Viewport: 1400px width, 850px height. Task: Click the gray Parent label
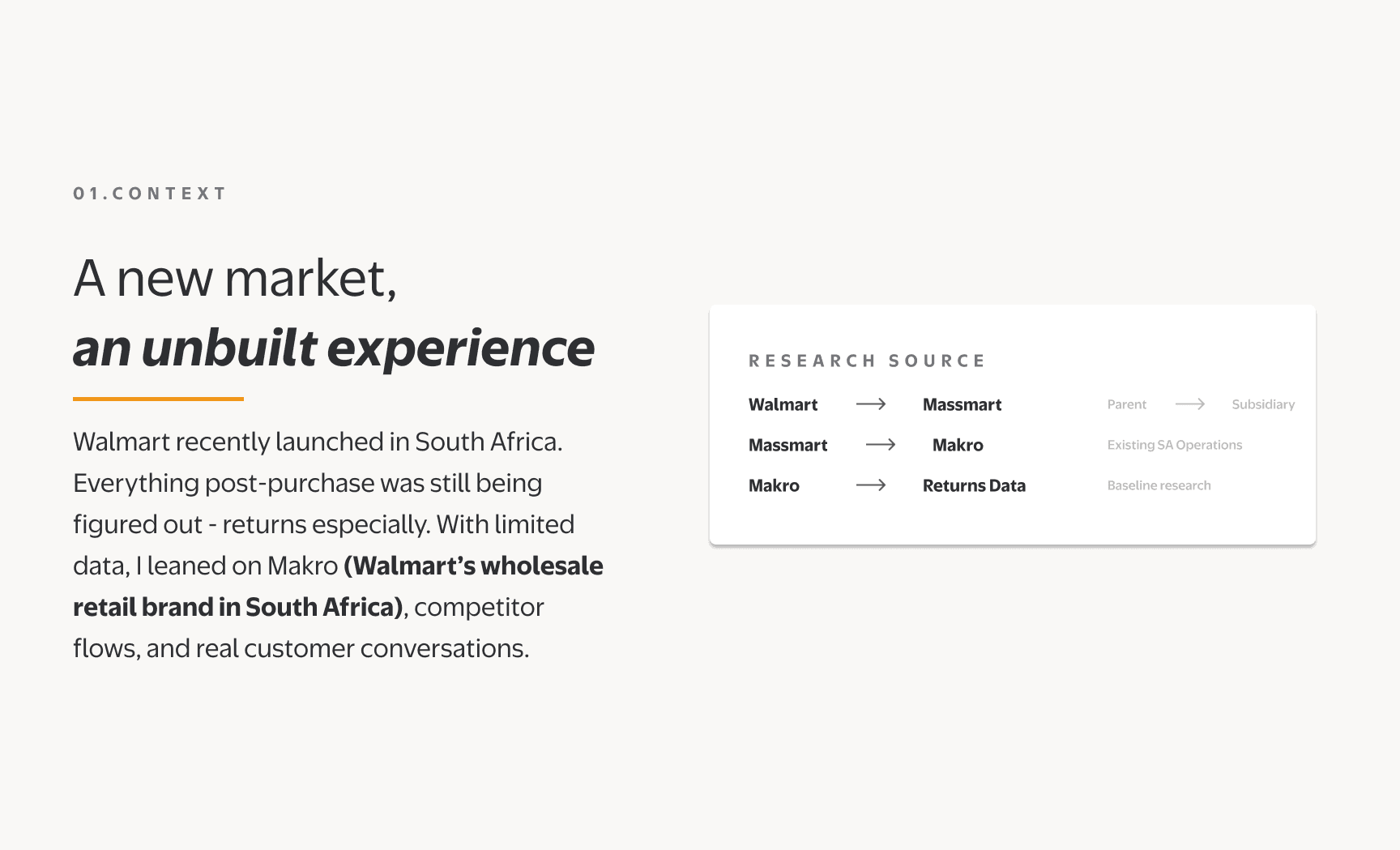point(1127,404)
